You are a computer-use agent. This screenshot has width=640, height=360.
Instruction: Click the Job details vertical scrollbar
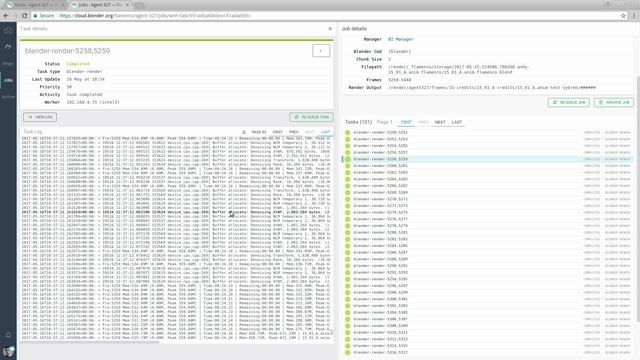coord(638,199)
